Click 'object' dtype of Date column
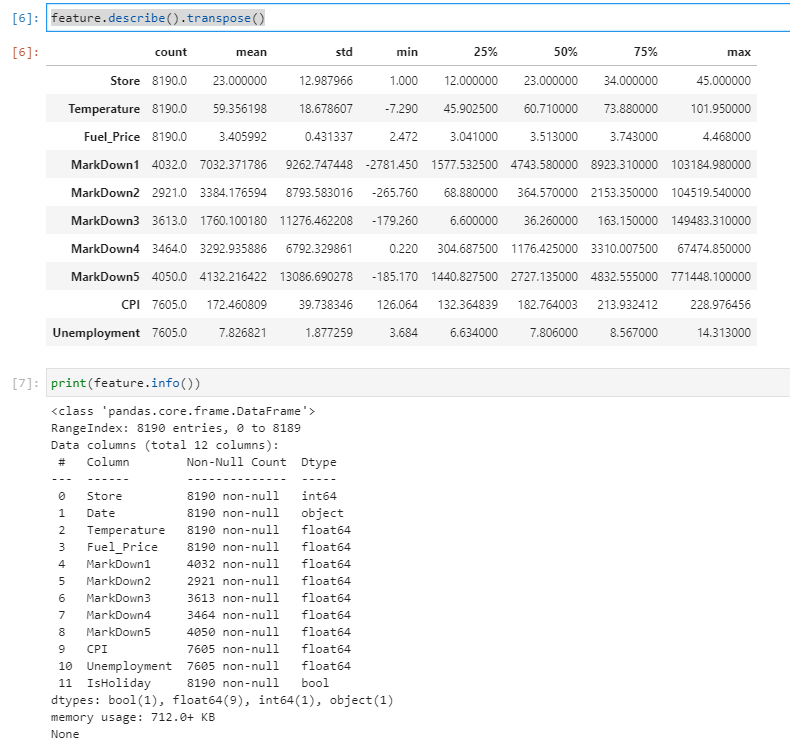This screenshot has width=790, height=746. (322, 513)
